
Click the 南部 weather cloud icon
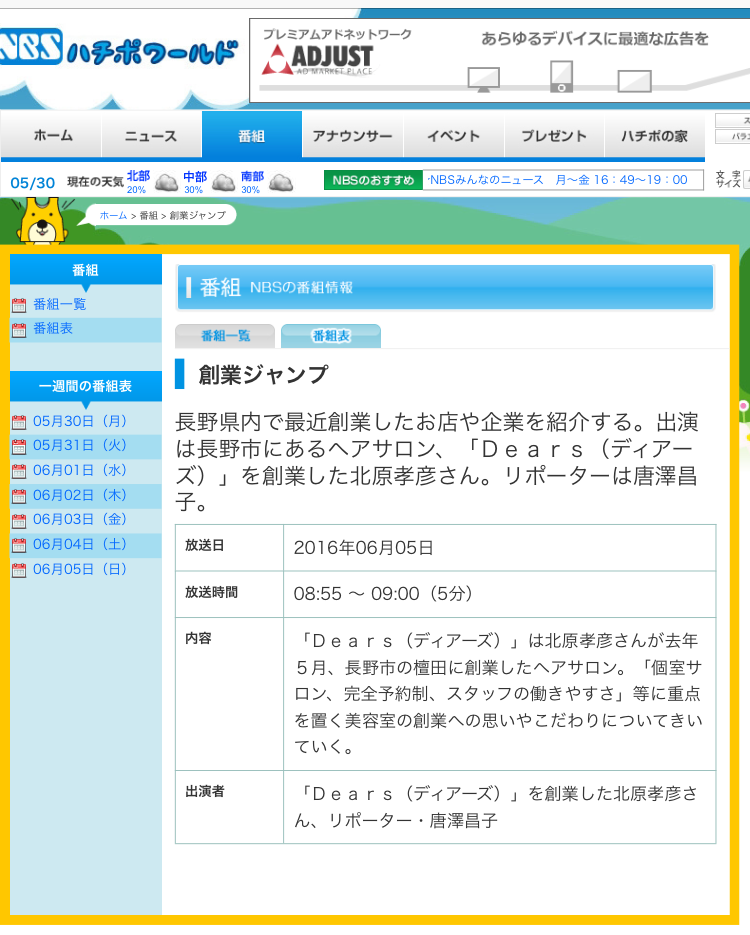[x=281, y=183]
